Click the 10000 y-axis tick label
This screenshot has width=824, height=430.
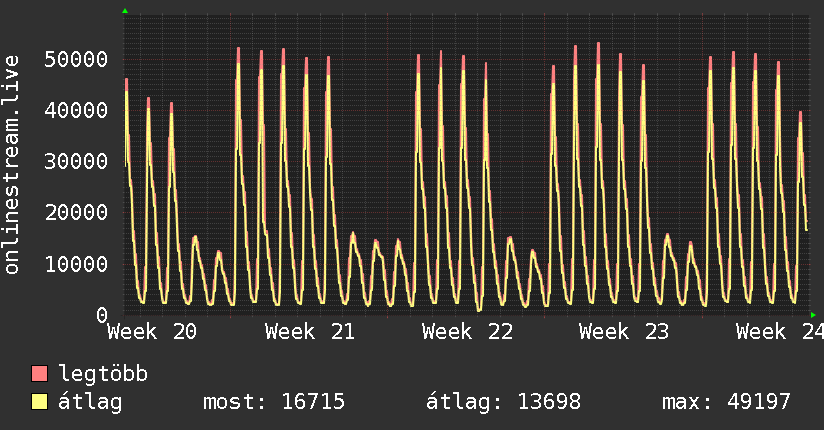[76, 264]
